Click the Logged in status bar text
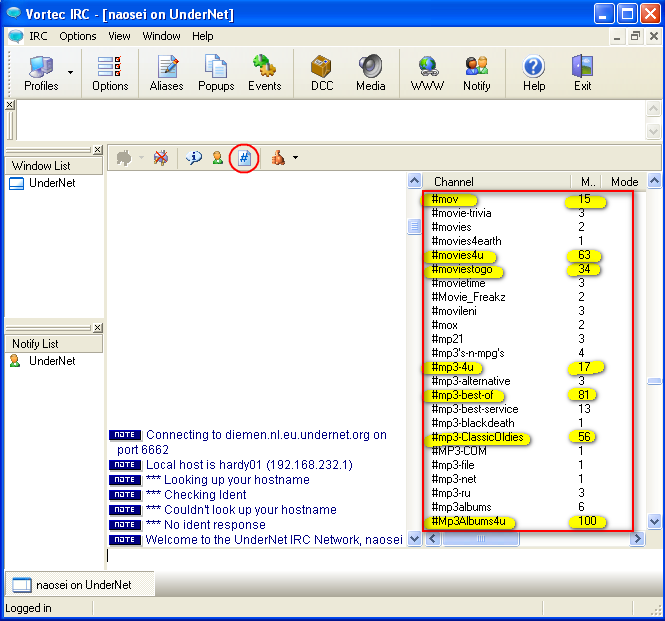 (28, 608)
